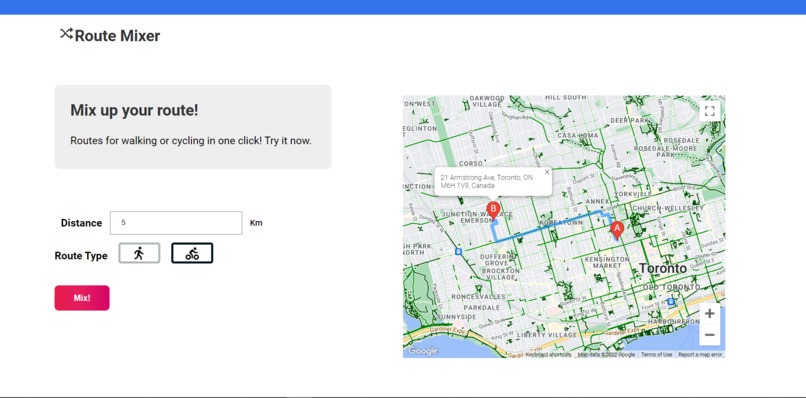This screenshot has height=398, width=806.
Task: Click map marker A
Action: point(617,230)
